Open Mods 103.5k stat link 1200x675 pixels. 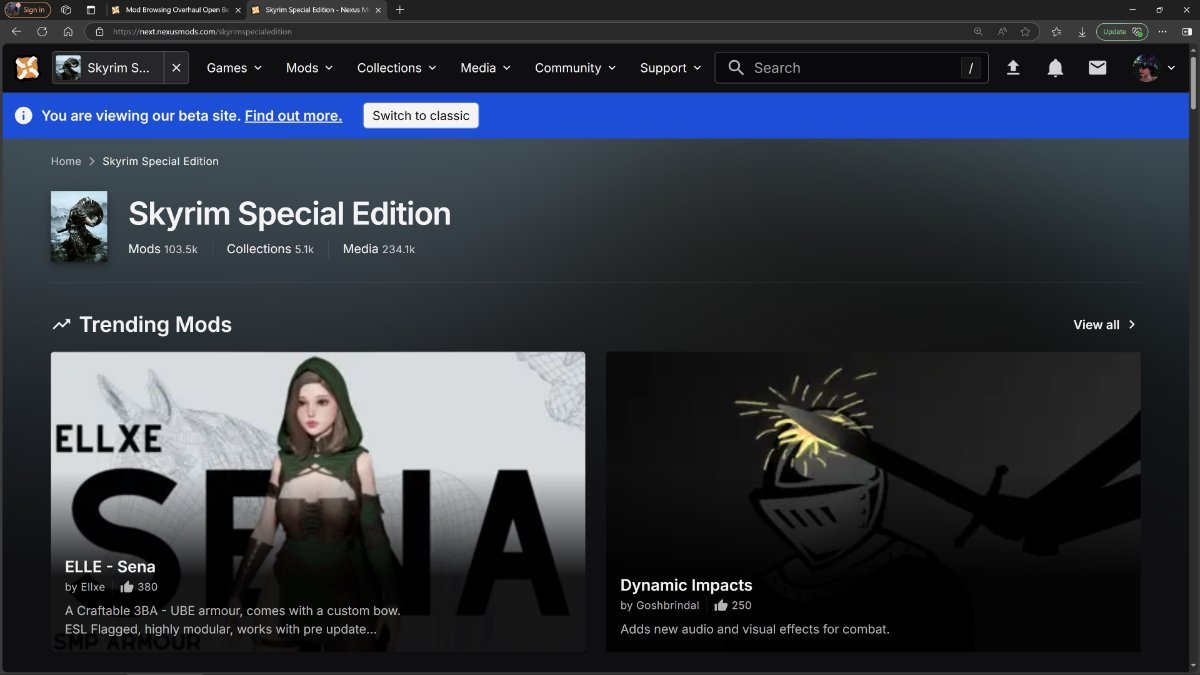click(x=163, y=249)
